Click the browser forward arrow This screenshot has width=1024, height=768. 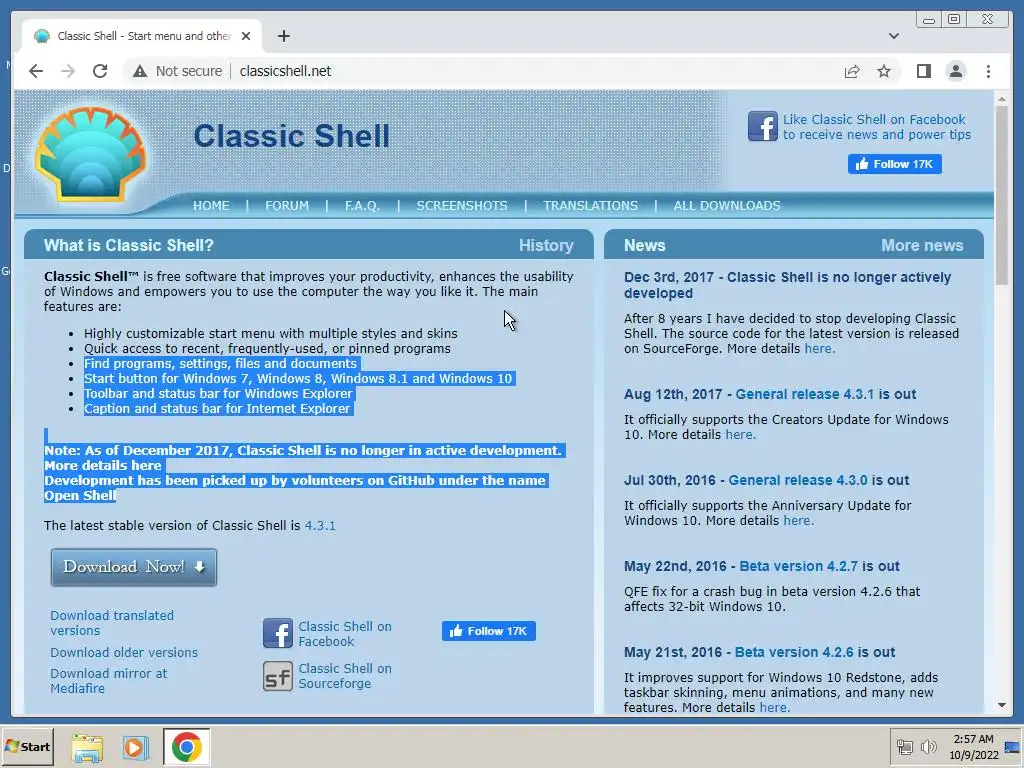pos(68,71)
